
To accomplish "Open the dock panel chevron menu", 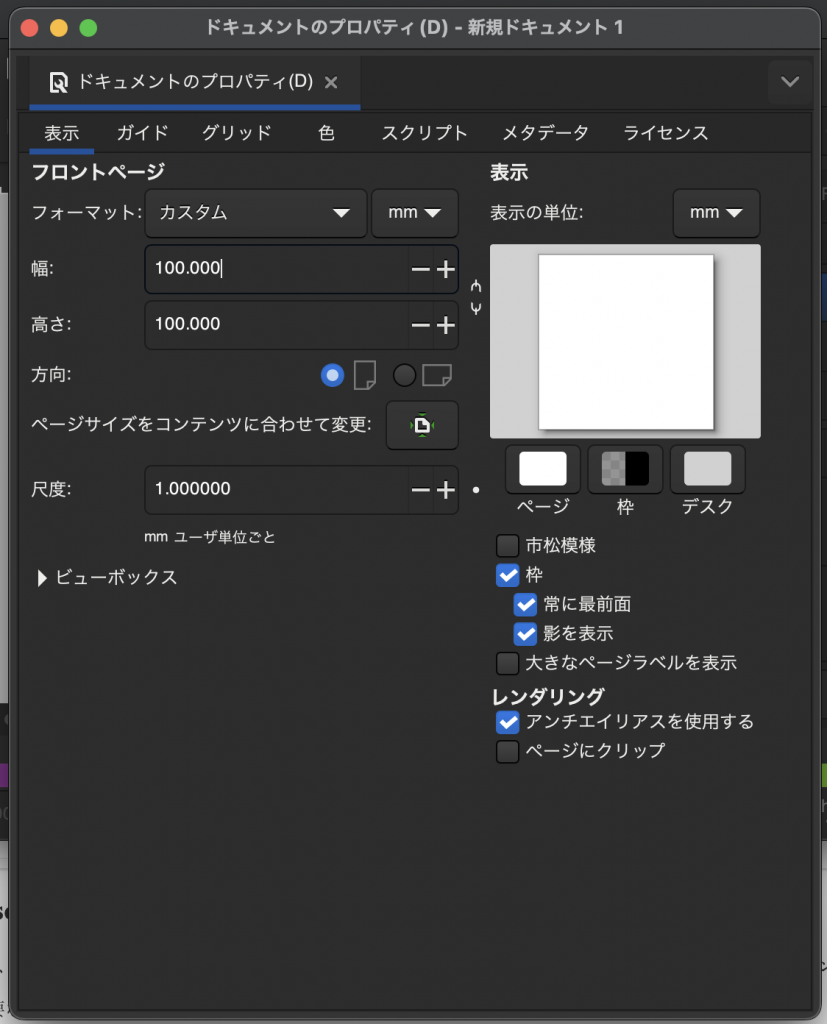I will pyautogui.click(x=790, y=82).
